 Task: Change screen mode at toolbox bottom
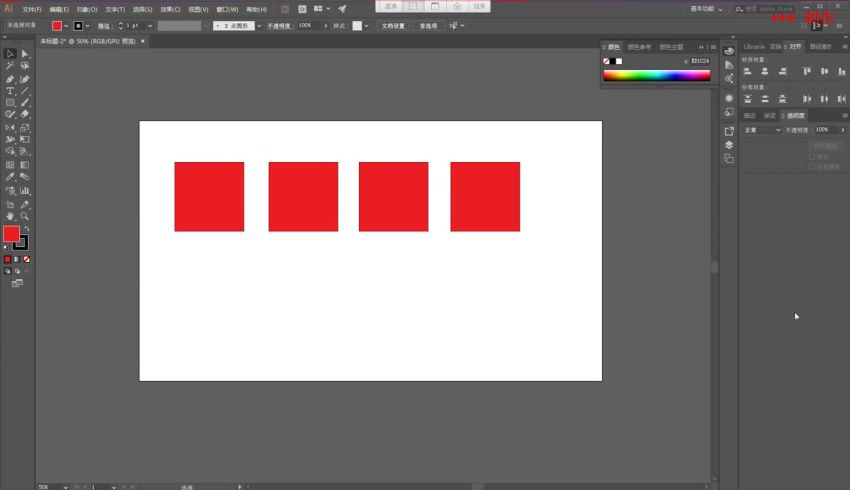point(17,283)
